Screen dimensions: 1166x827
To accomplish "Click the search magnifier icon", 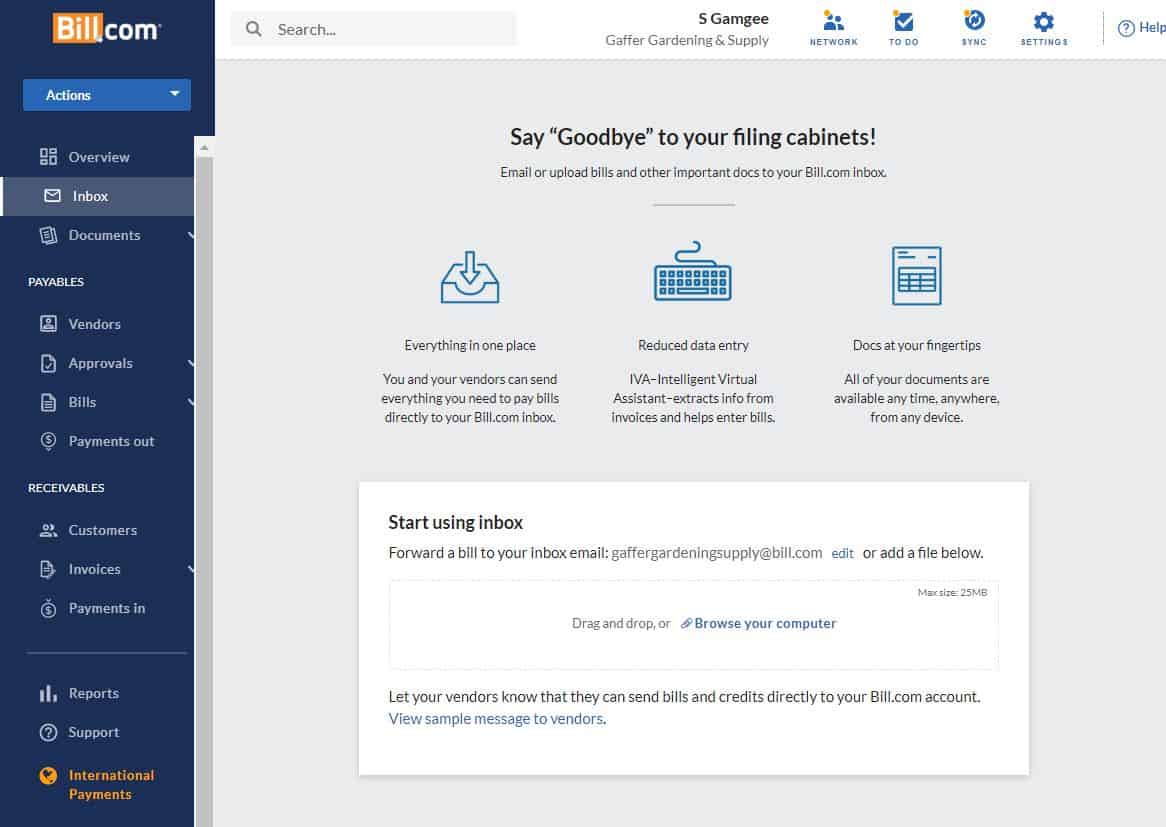I will [254, 29].
